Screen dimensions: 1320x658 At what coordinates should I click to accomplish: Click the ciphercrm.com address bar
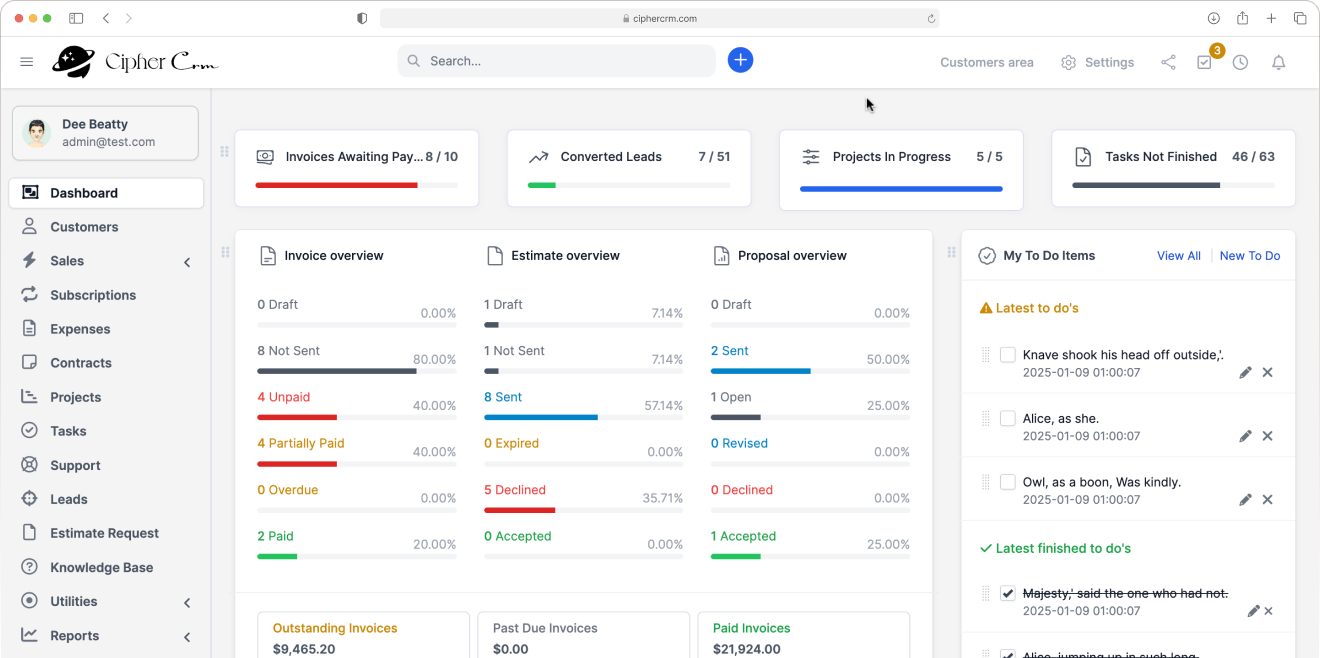click(659, 18)
